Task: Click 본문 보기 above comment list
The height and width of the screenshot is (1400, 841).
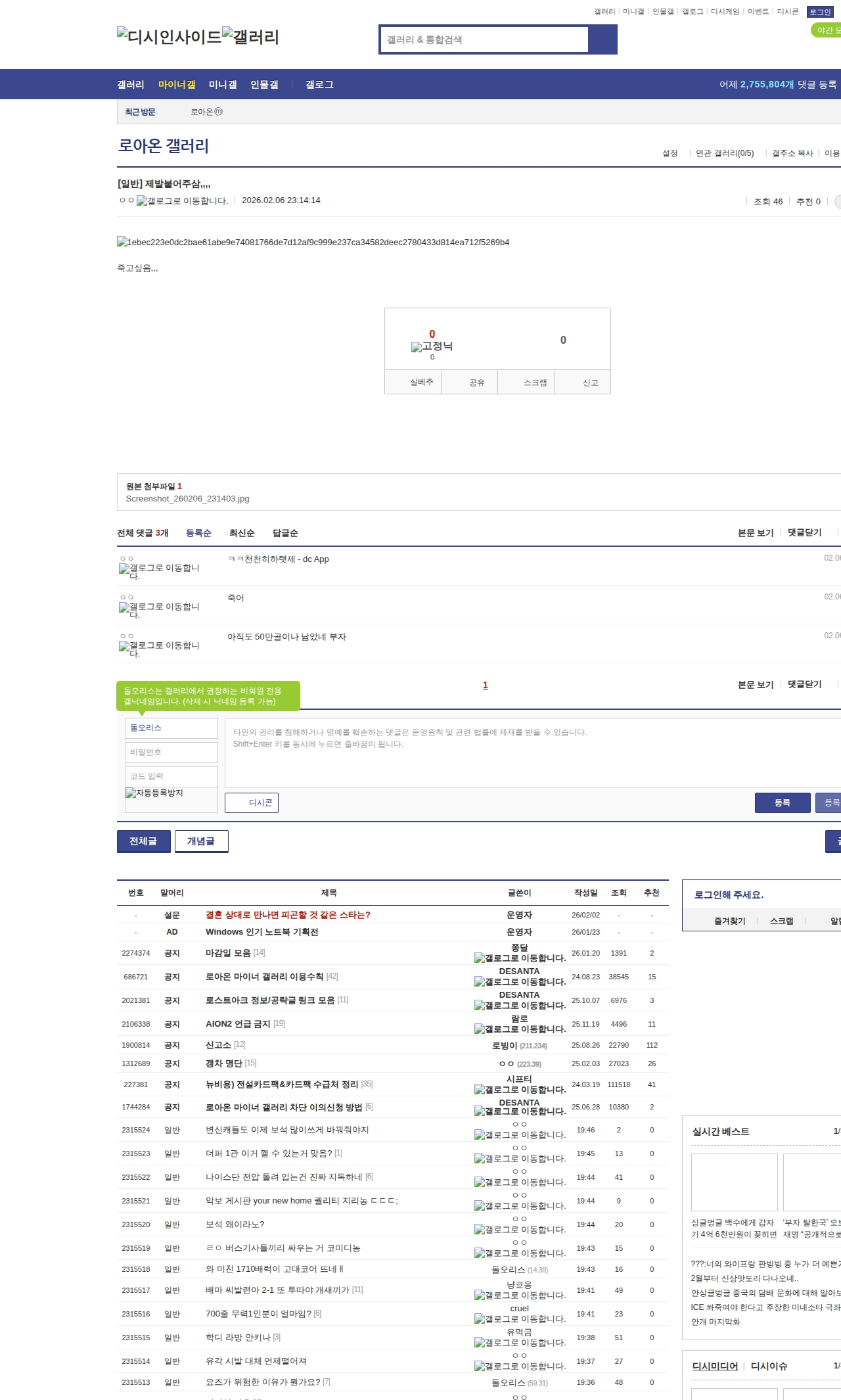Action: 756,532
